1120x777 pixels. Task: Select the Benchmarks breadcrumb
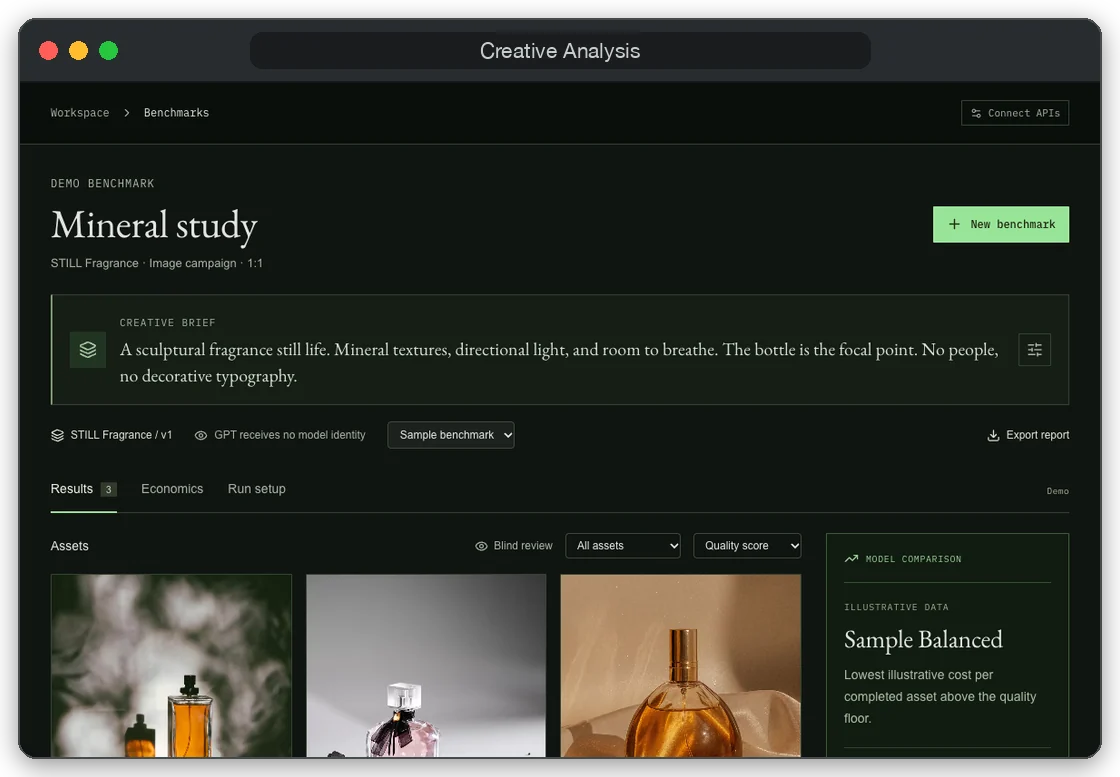click(176, 113)
